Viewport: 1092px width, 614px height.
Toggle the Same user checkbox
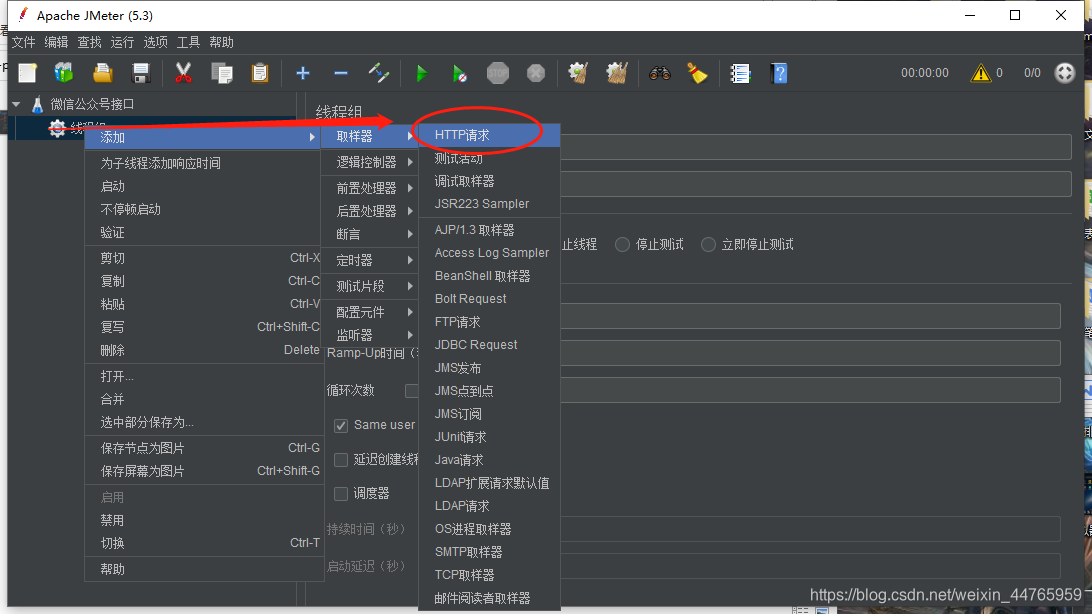click(x=341, y=425)
